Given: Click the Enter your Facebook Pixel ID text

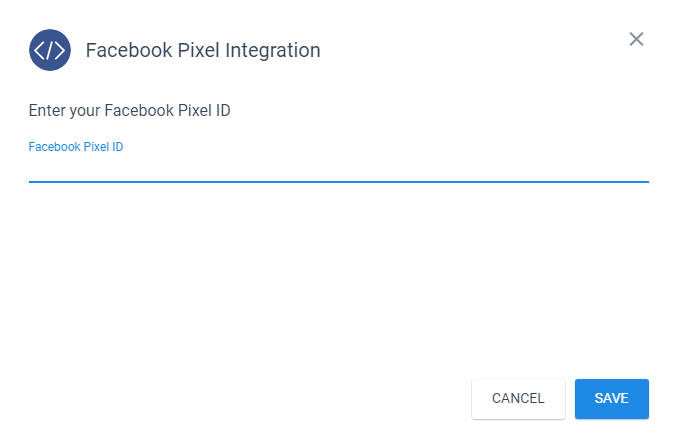Looking at the screenshot, I should (x=129, y=111).
